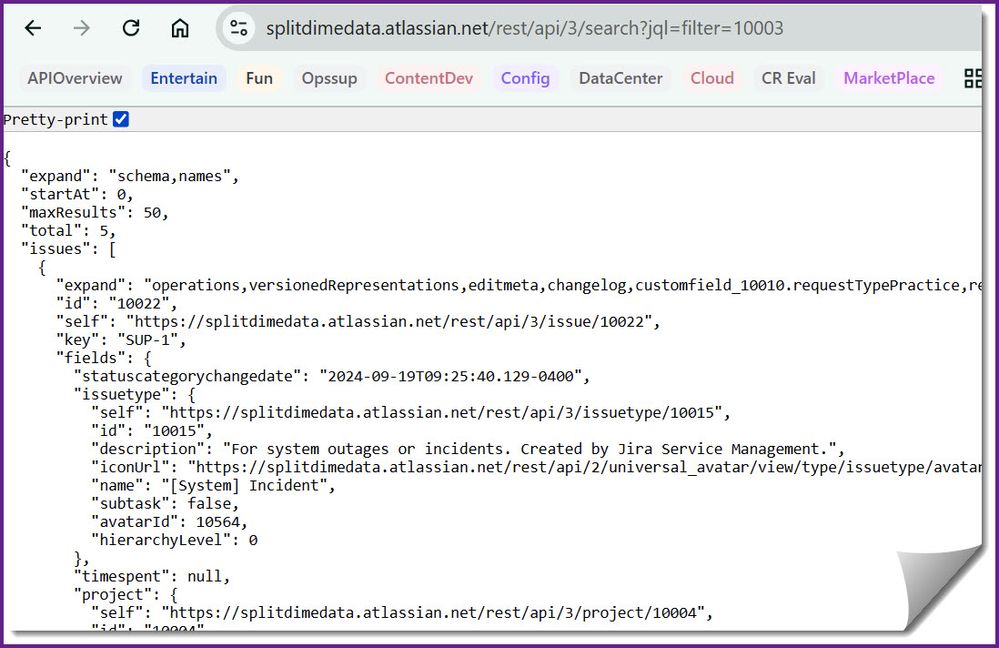Click the statuscategorychangedate value line

[332, 376]
